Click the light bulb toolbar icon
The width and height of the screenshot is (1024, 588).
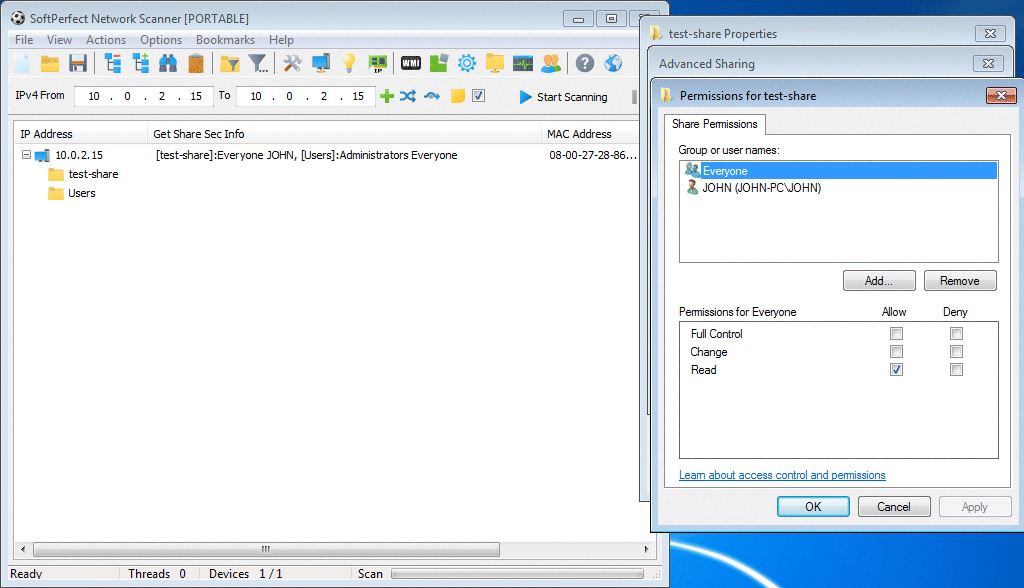(x=349, y=63)
